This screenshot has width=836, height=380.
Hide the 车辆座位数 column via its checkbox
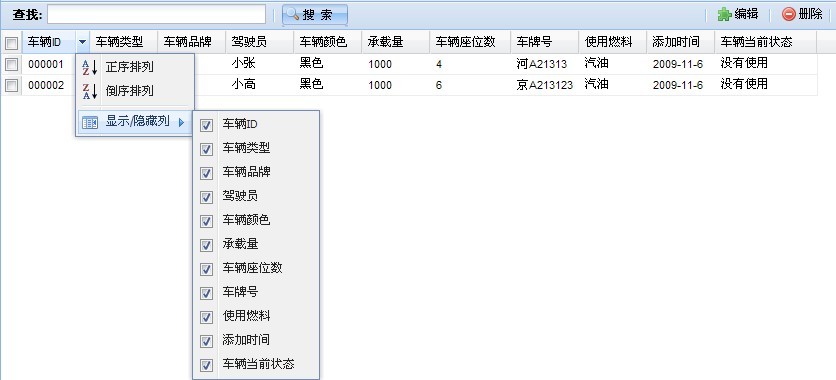206,269
